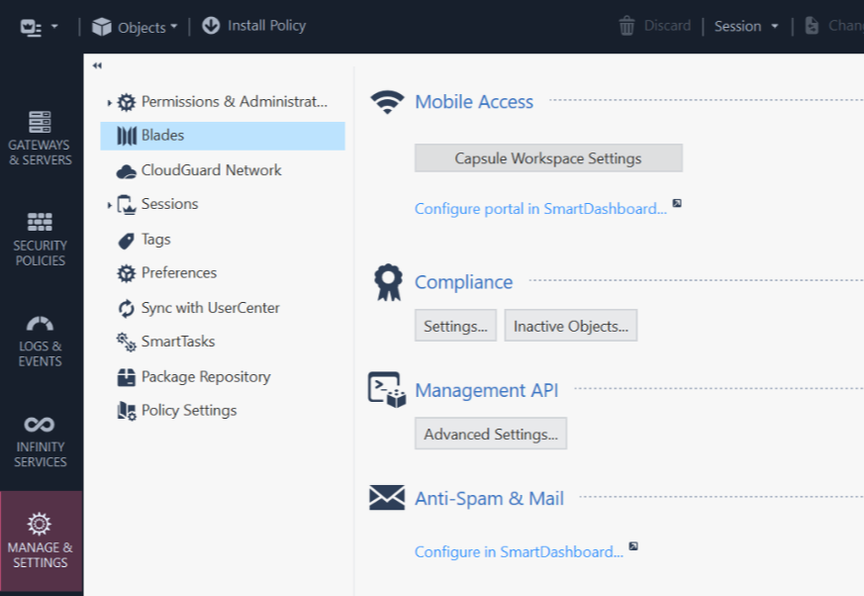Click the Mobile Access wifi icon

(x=387, y=102)
